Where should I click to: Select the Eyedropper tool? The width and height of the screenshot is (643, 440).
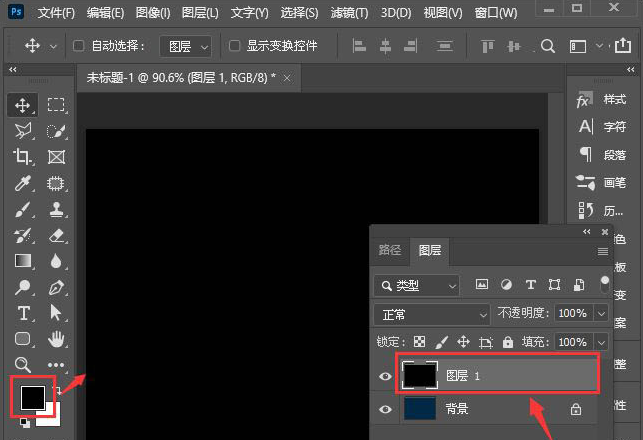click(x=23, y=183)
